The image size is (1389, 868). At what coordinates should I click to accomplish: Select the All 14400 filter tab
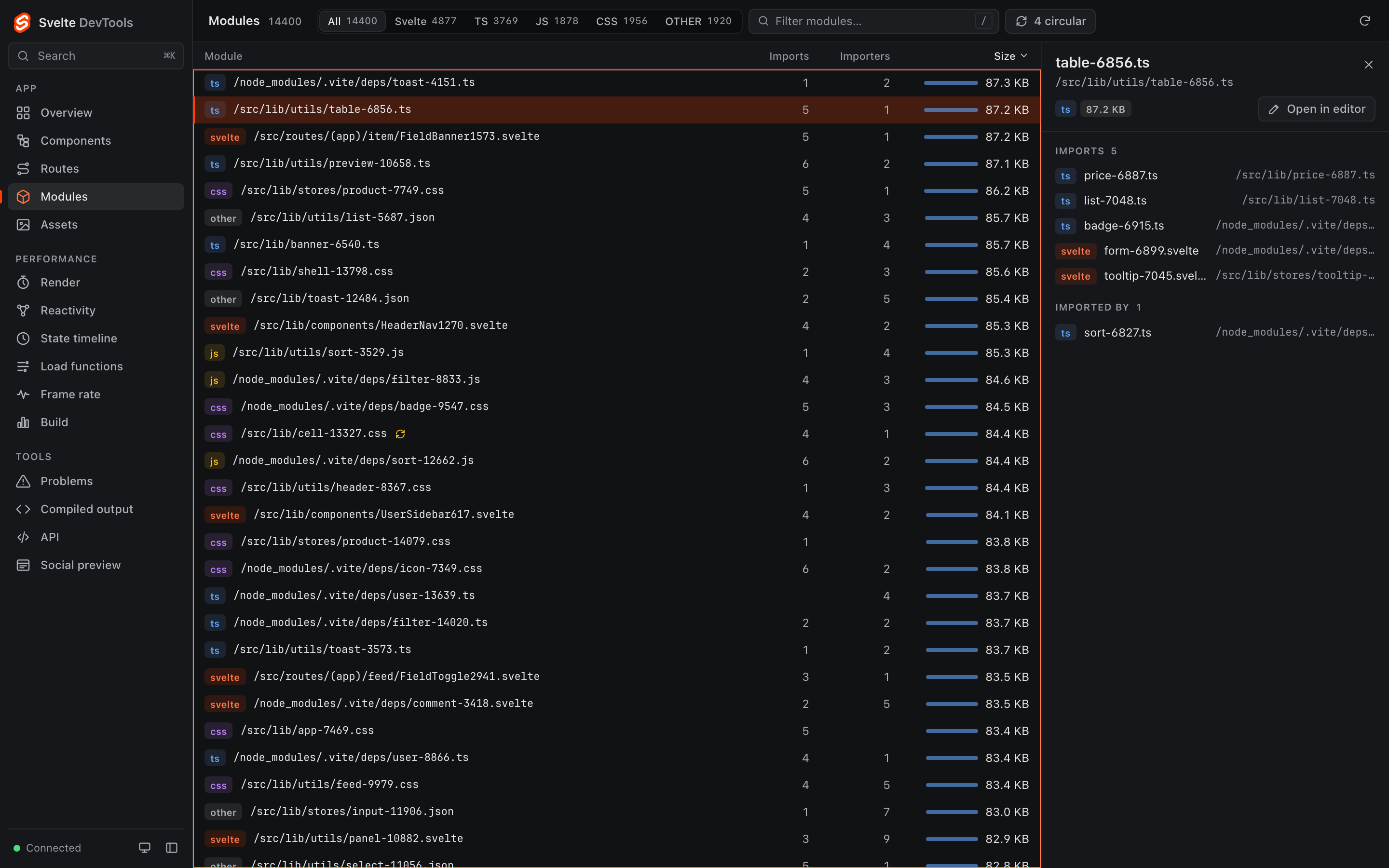point(352,21)
